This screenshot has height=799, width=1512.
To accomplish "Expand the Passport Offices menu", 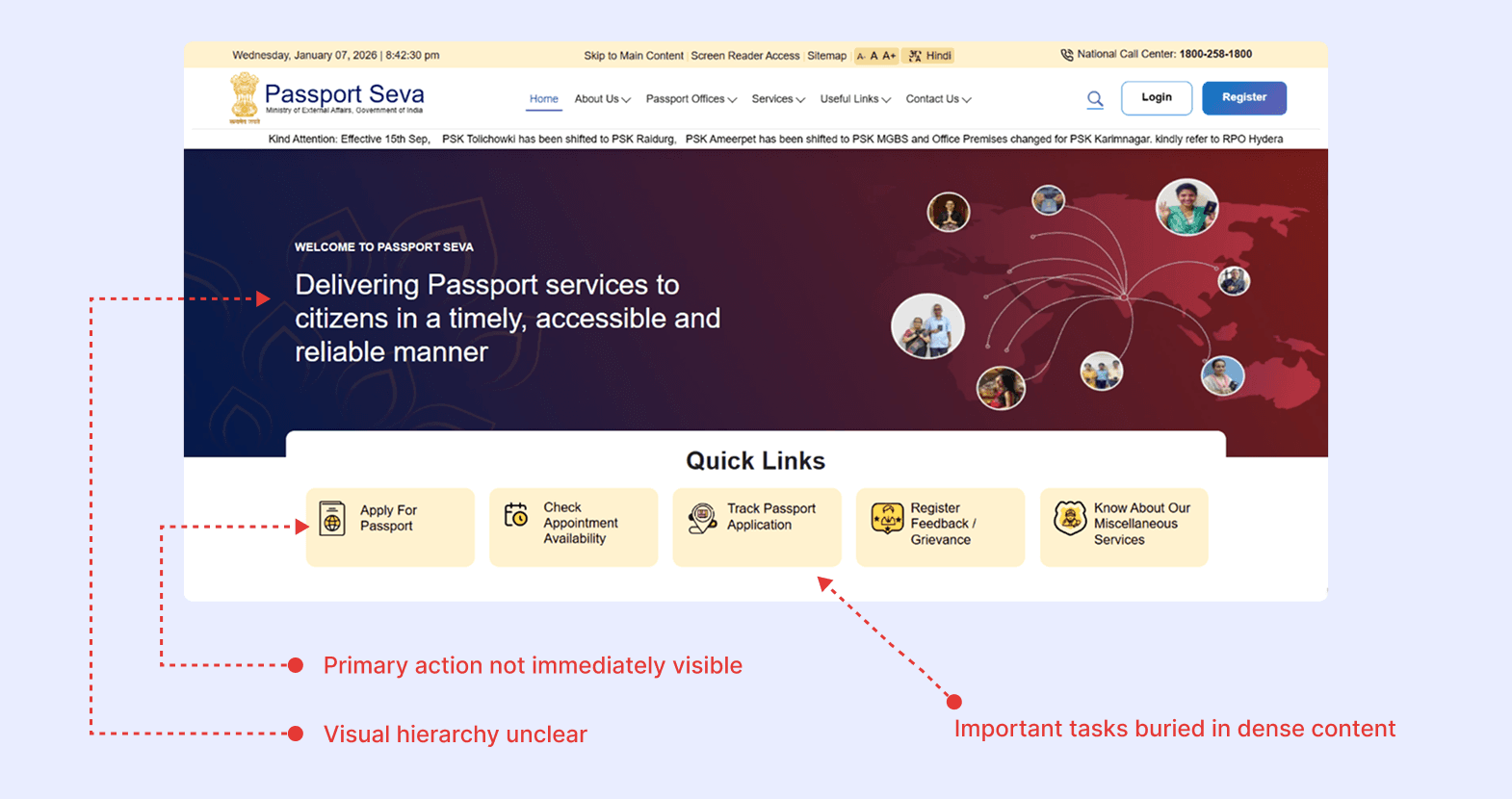I will click(x=691, y=99).
